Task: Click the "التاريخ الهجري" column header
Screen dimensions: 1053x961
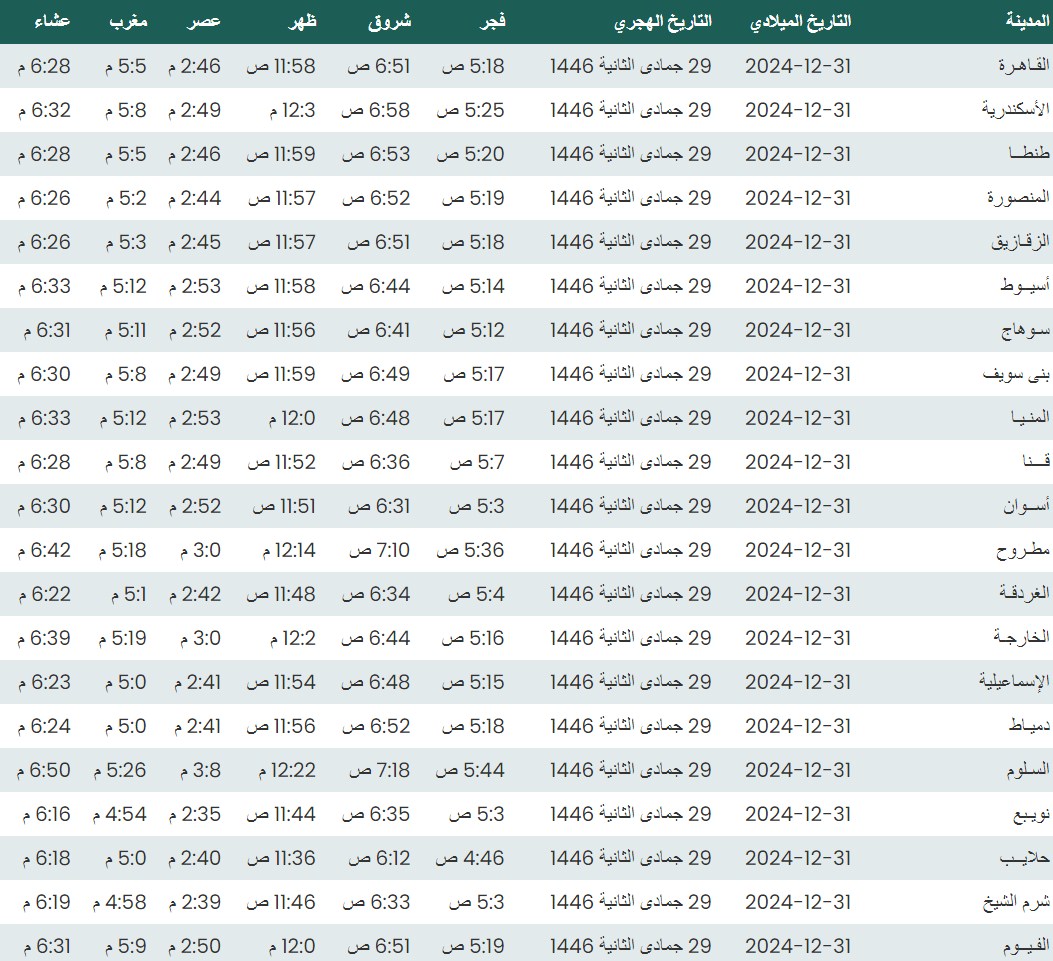Action: 661,22
